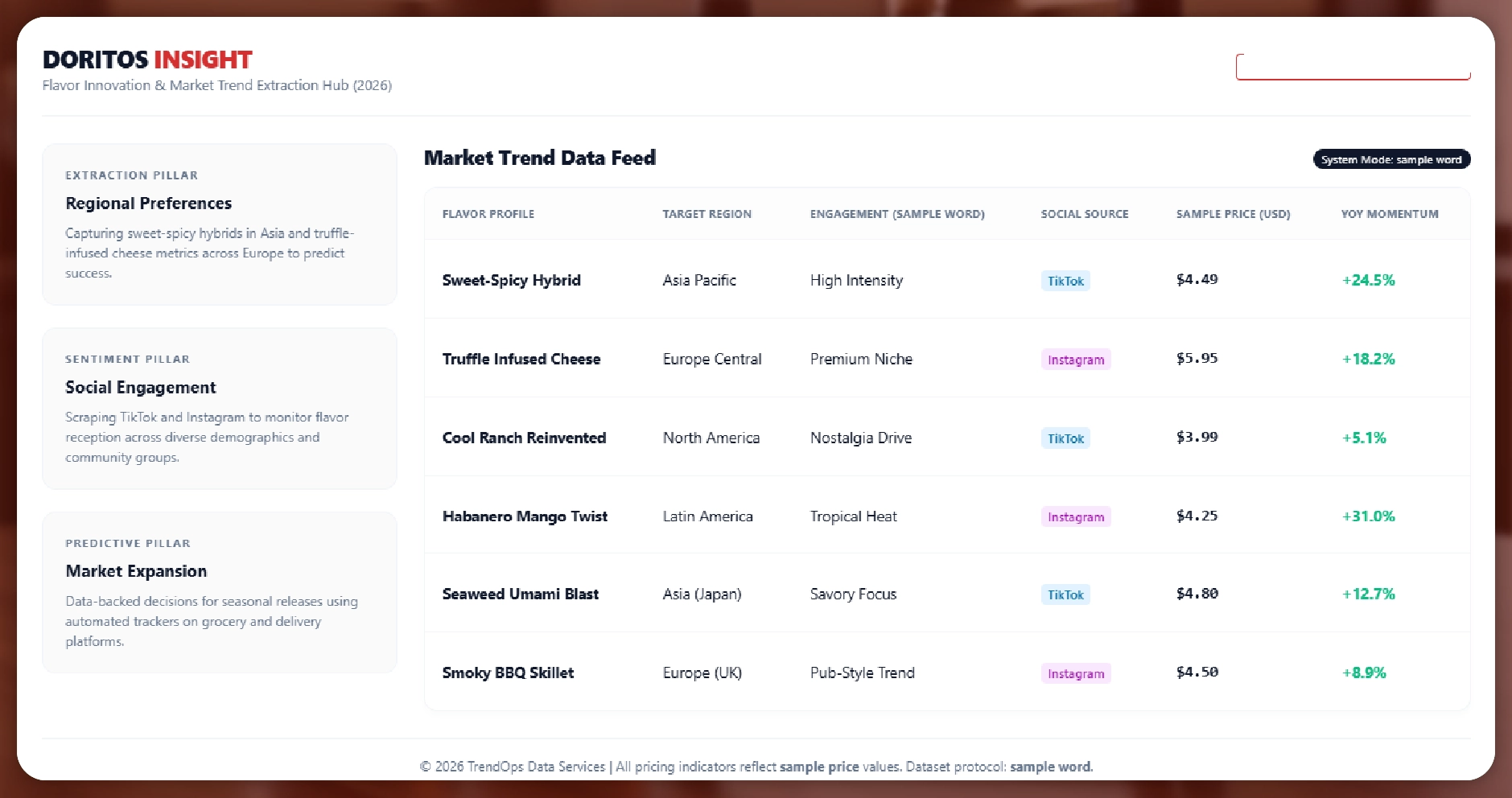This screenshot has height=798, width=1512.
Task: Open the Market Expansion pillar card
Action: pyautogui.click(x=219, y=592)
